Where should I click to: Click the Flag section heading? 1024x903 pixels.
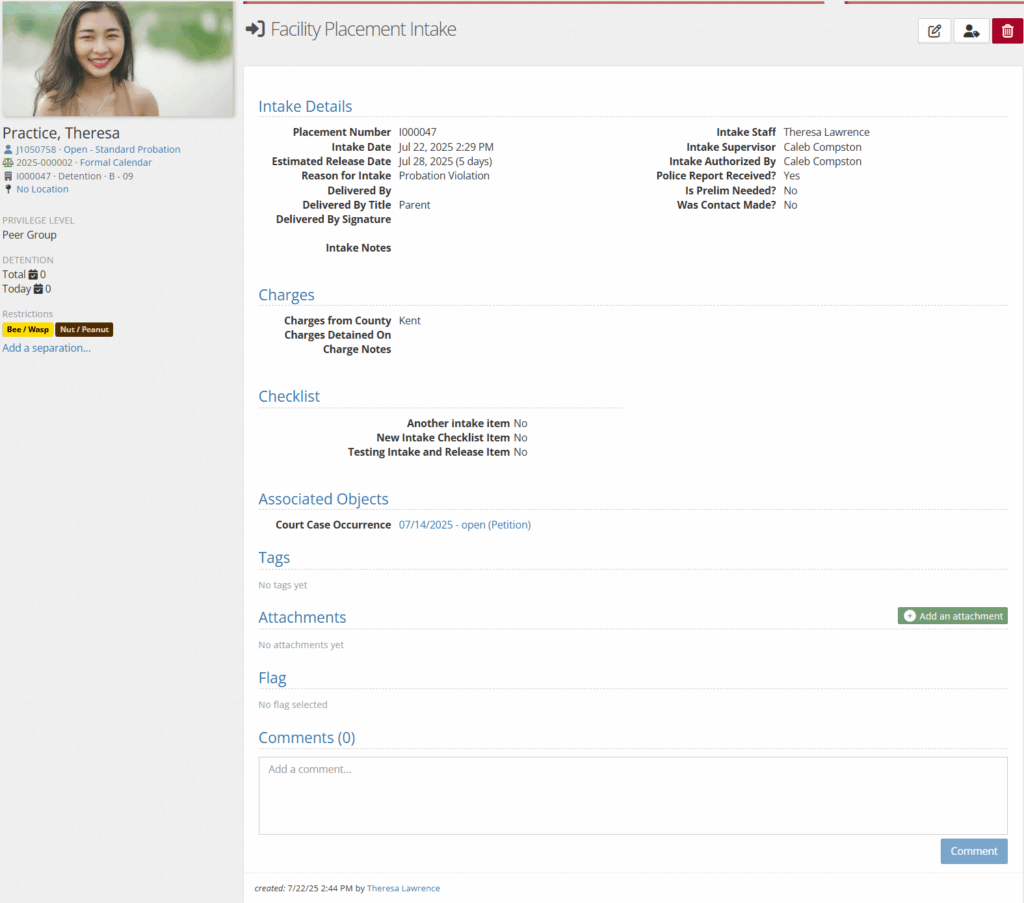(272, 678)
